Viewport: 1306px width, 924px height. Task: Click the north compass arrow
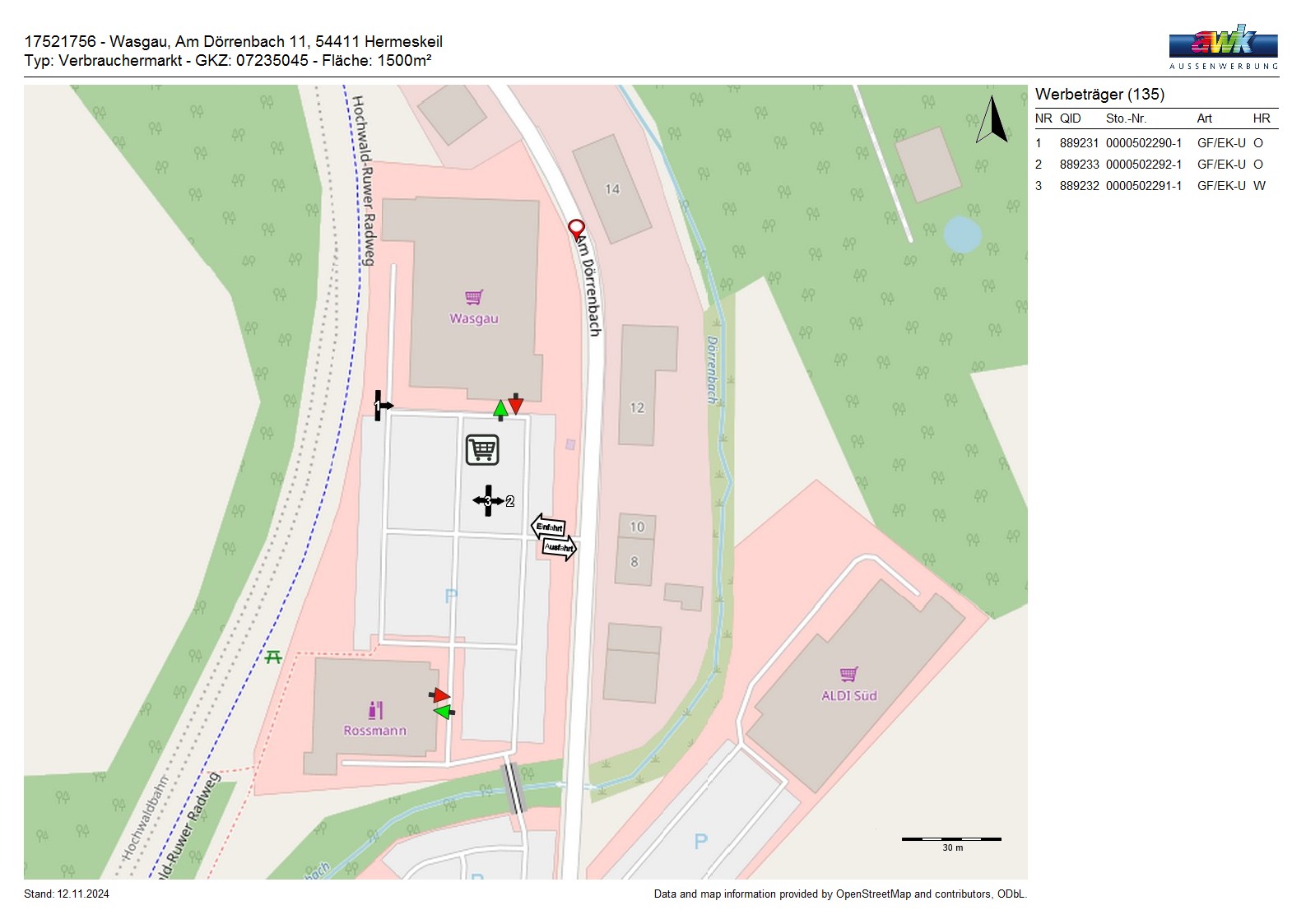tap(992, 120)
